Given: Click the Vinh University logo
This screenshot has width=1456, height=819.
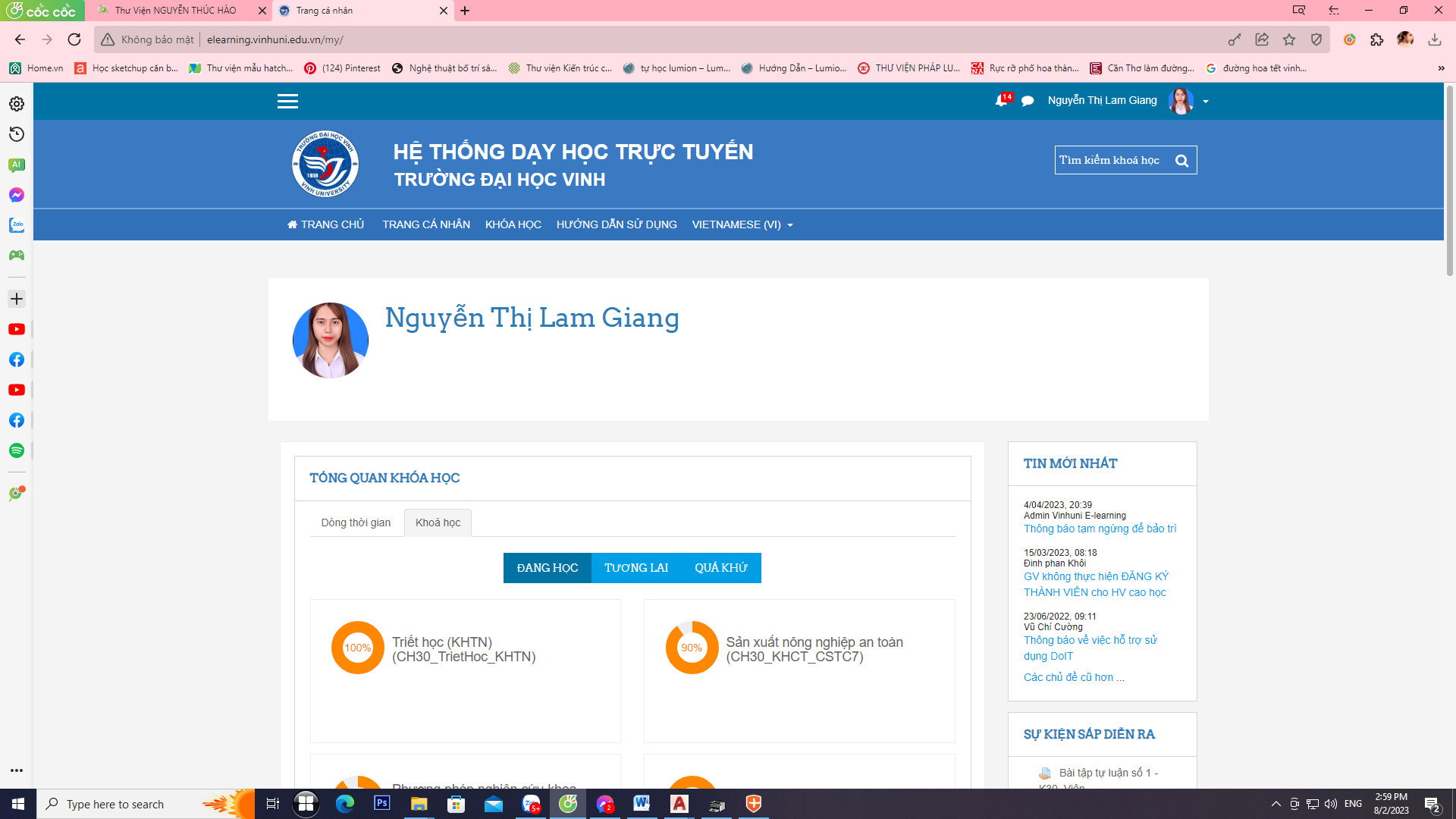Looking at the screenshot, I should (325, 164).
